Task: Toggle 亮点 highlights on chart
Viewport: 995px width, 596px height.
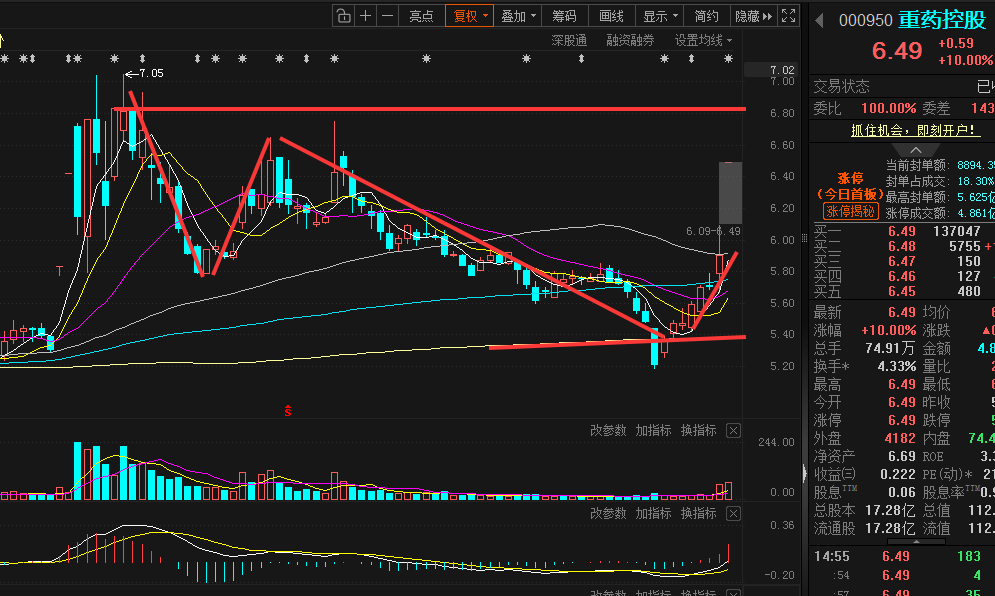Action: point(421,16)
